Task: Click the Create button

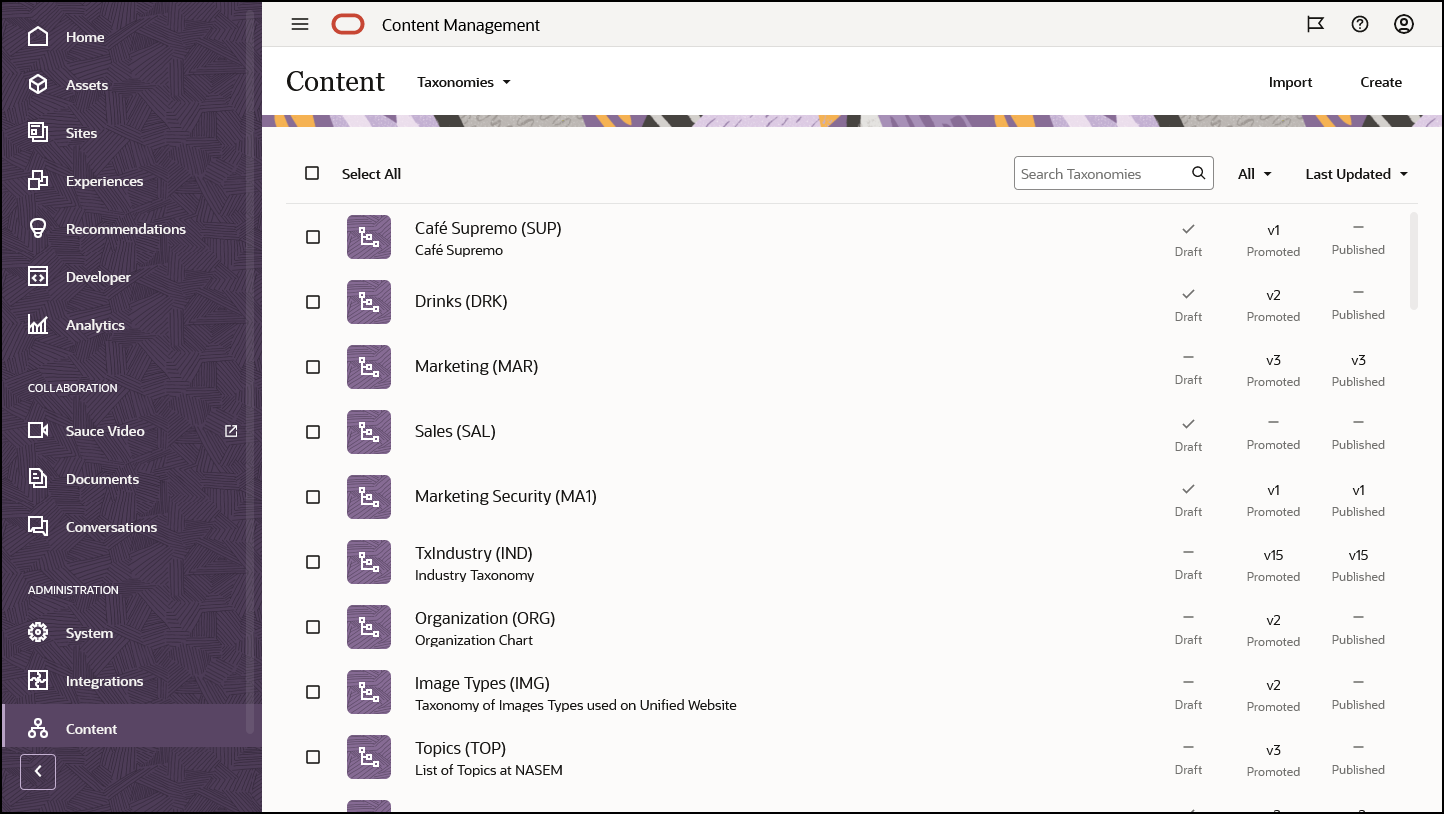Action: pos(1381,82)
